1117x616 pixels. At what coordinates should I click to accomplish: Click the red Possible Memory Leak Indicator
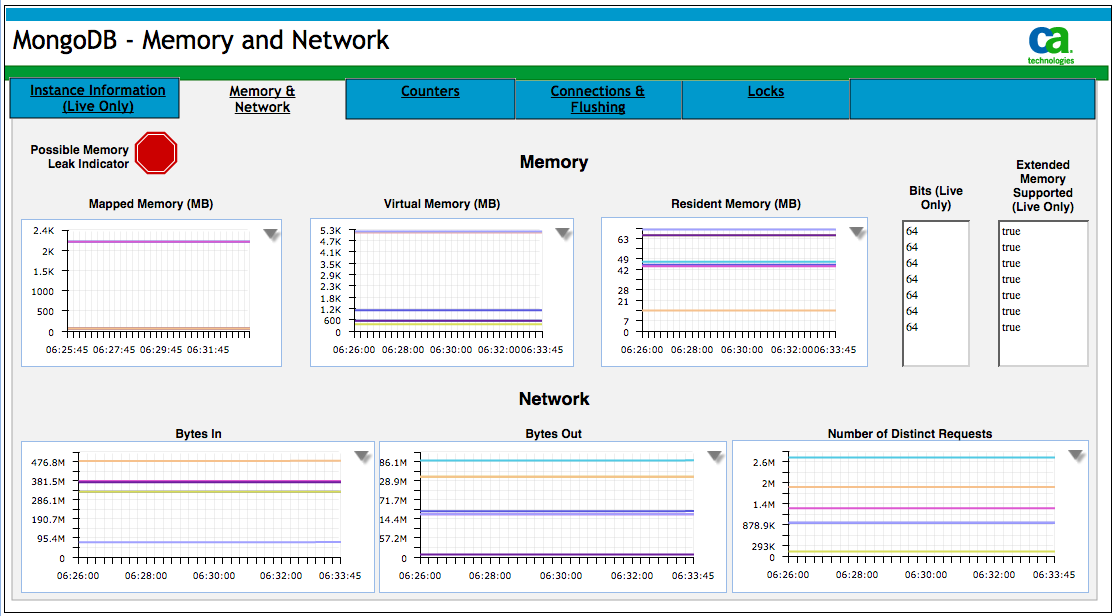pyautogui.click(x=156, y=153)
